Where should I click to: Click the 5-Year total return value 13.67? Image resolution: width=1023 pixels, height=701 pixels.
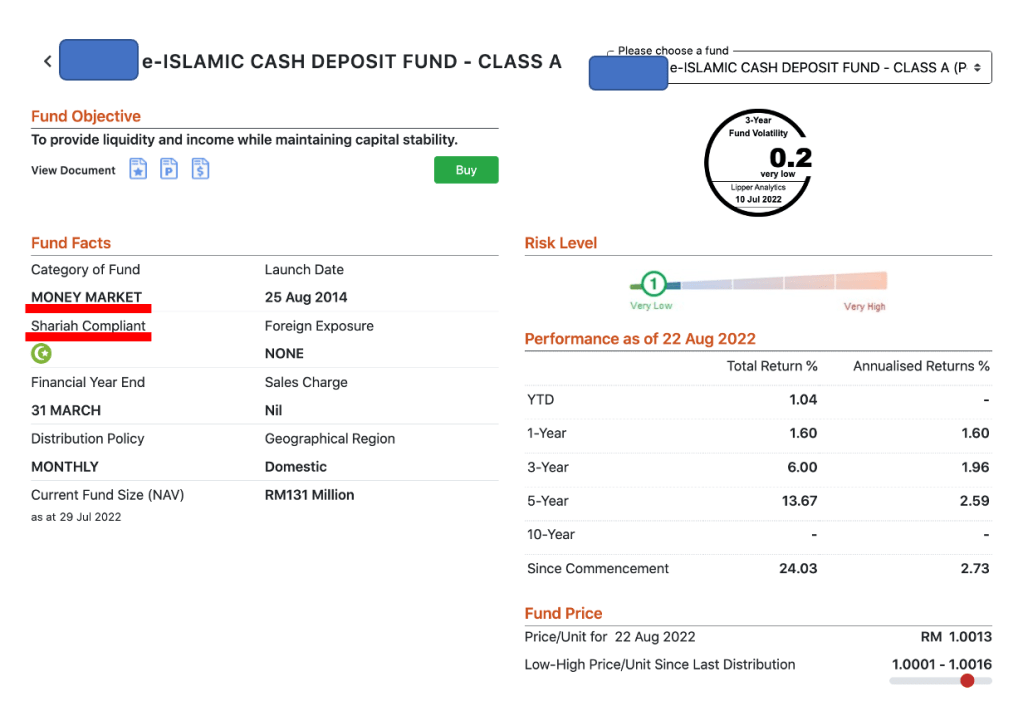(799, 501)
